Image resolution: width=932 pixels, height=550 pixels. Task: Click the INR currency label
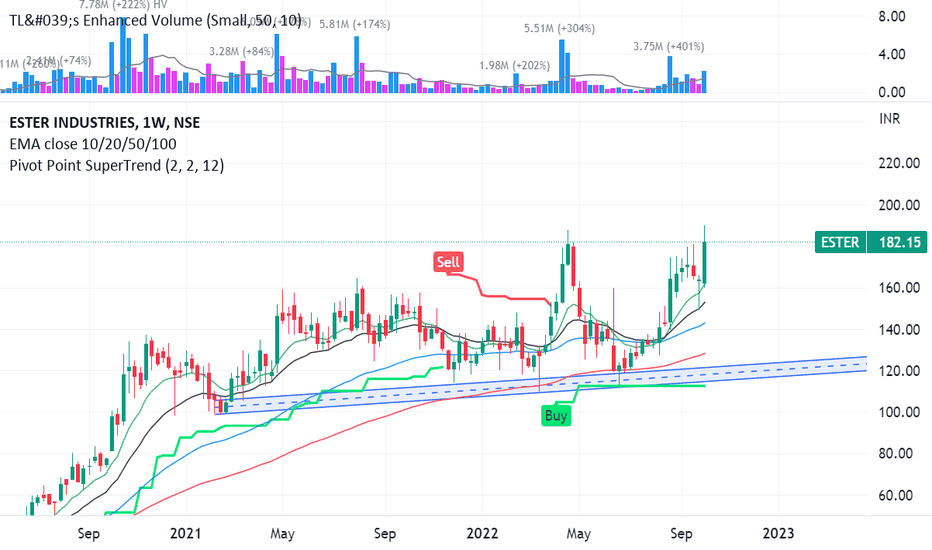[889, 119]
